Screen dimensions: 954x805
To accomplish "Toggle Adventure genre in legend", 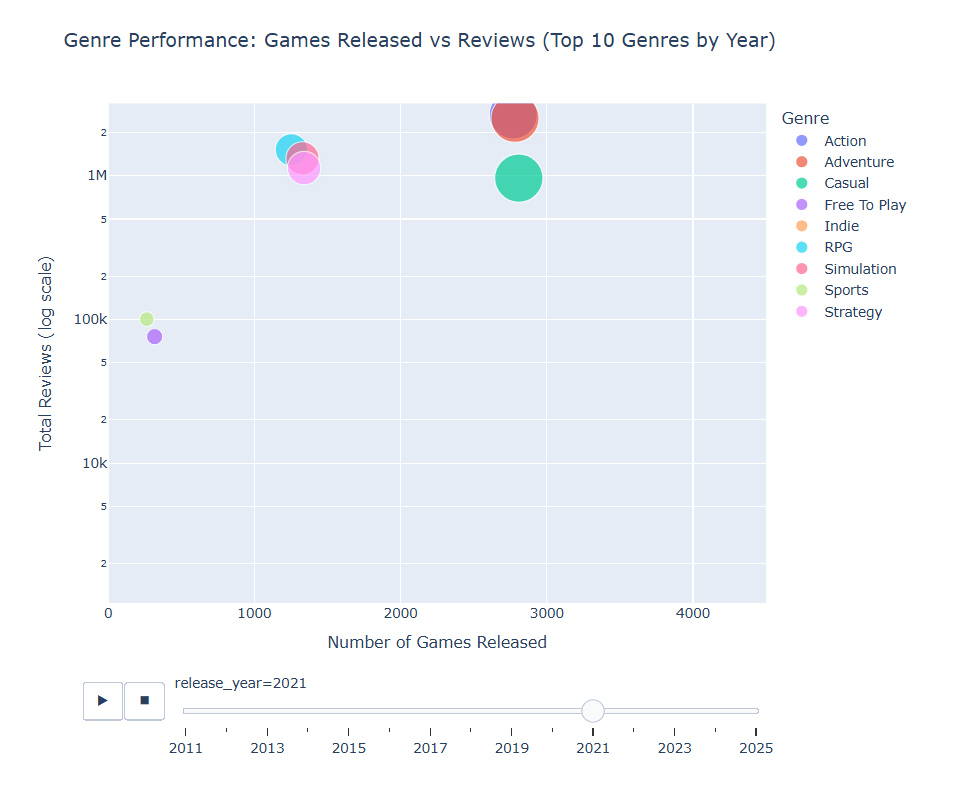I will coord(858,162).
